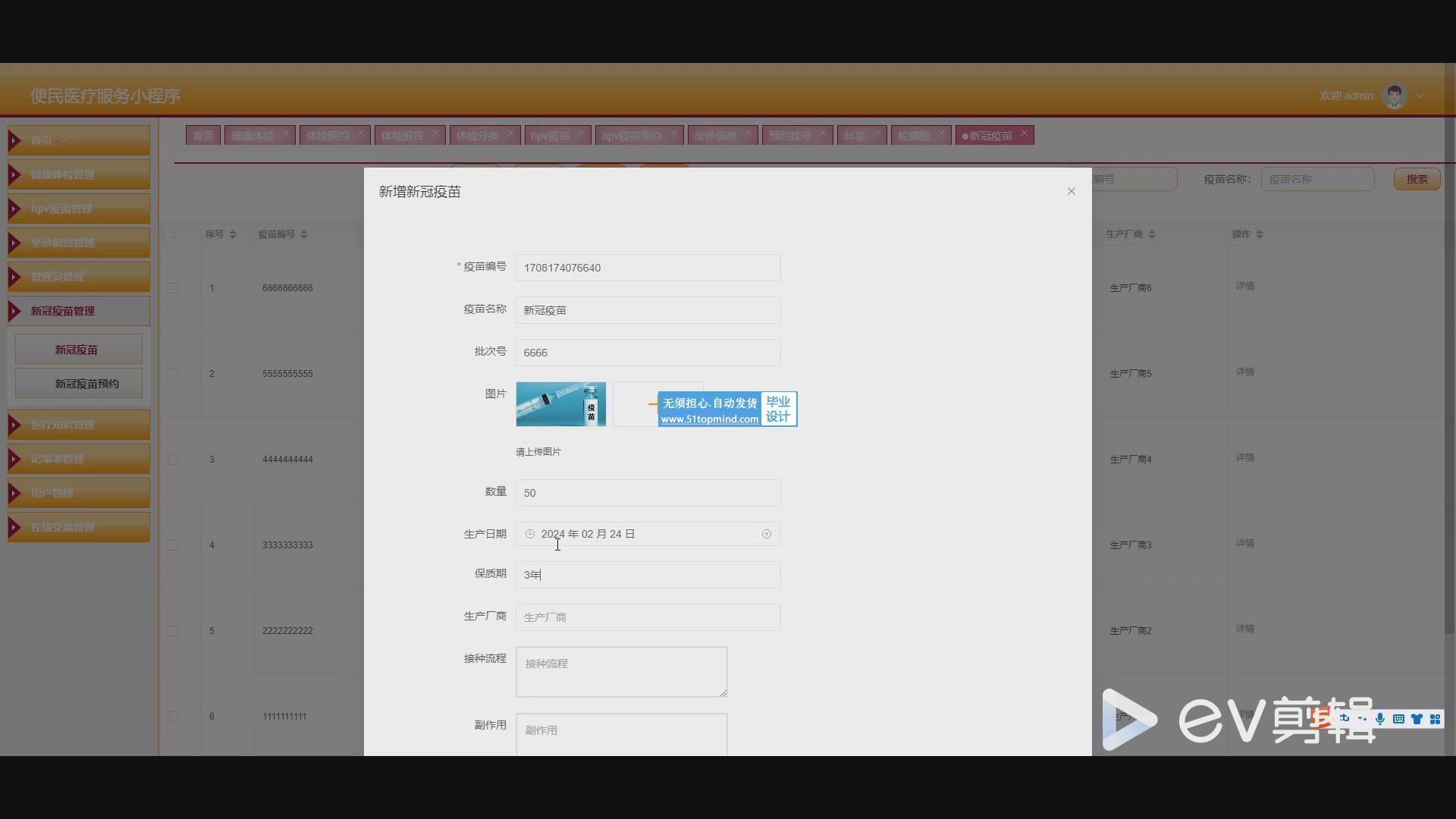Screen dimensions: 1456x819
Task: Expand the admin dropdown arrow
Action: pyautogui.click(x=1420, y=96)
